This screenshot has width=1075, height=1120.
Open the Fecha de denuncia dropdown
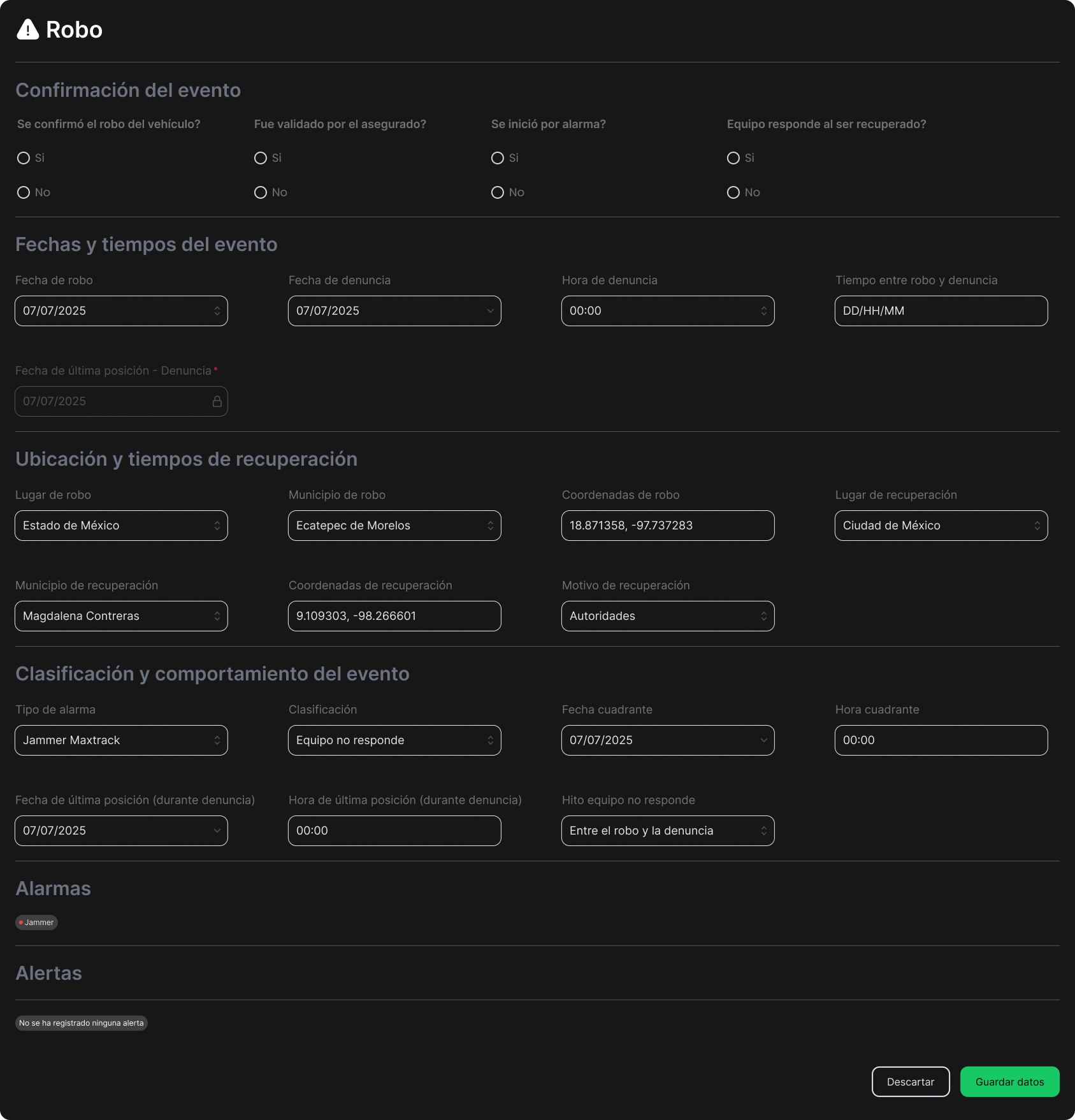tap(394, 311)
